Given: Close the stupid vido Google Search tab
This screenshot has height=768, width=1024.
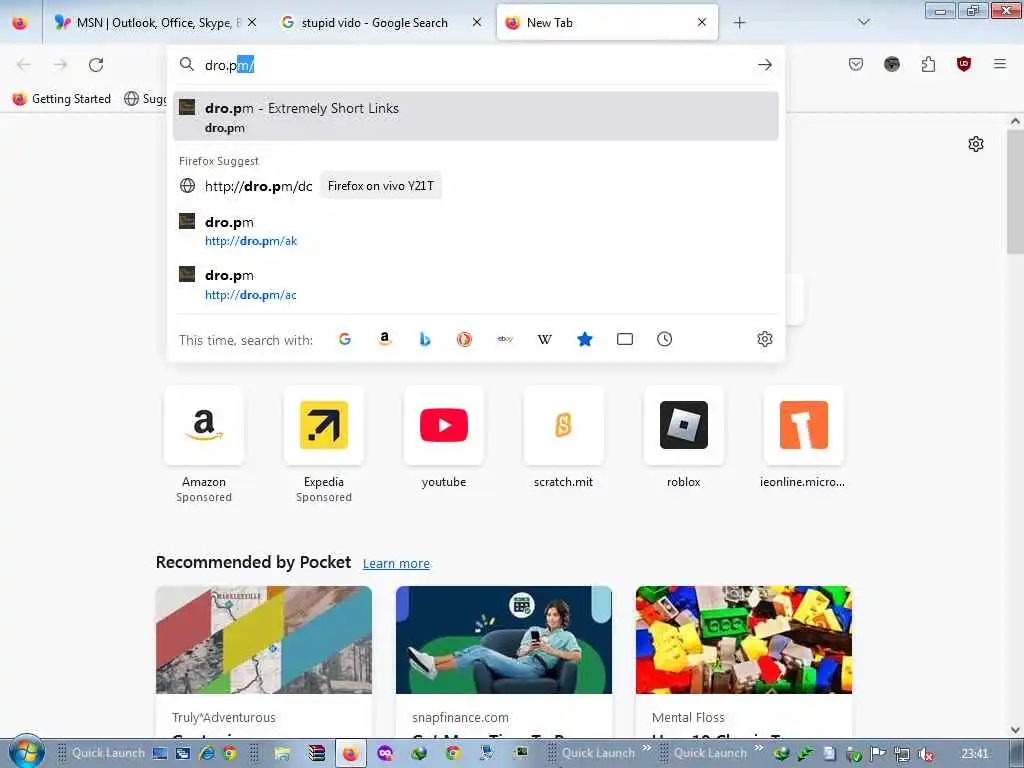Looking at the screenshot, I should 477,22.
